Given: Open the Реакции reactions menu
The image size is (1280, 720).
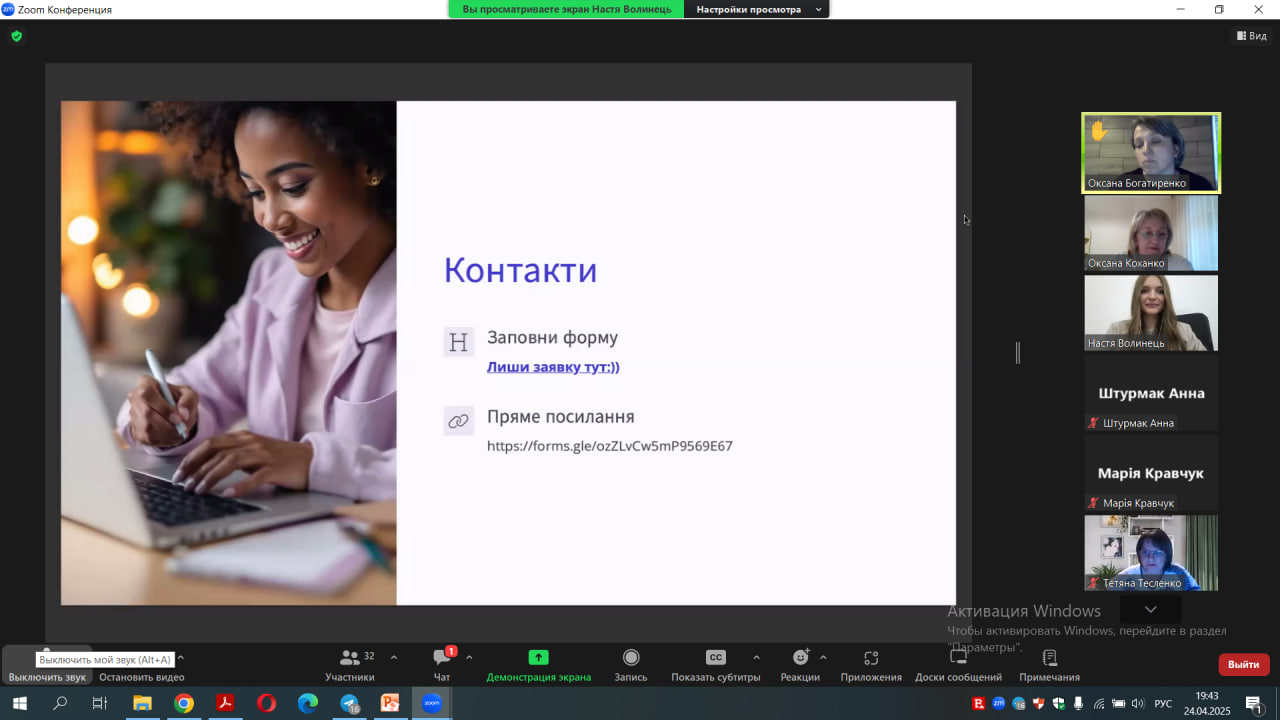Looking at the screenshot, I should [x=800, y=666].
